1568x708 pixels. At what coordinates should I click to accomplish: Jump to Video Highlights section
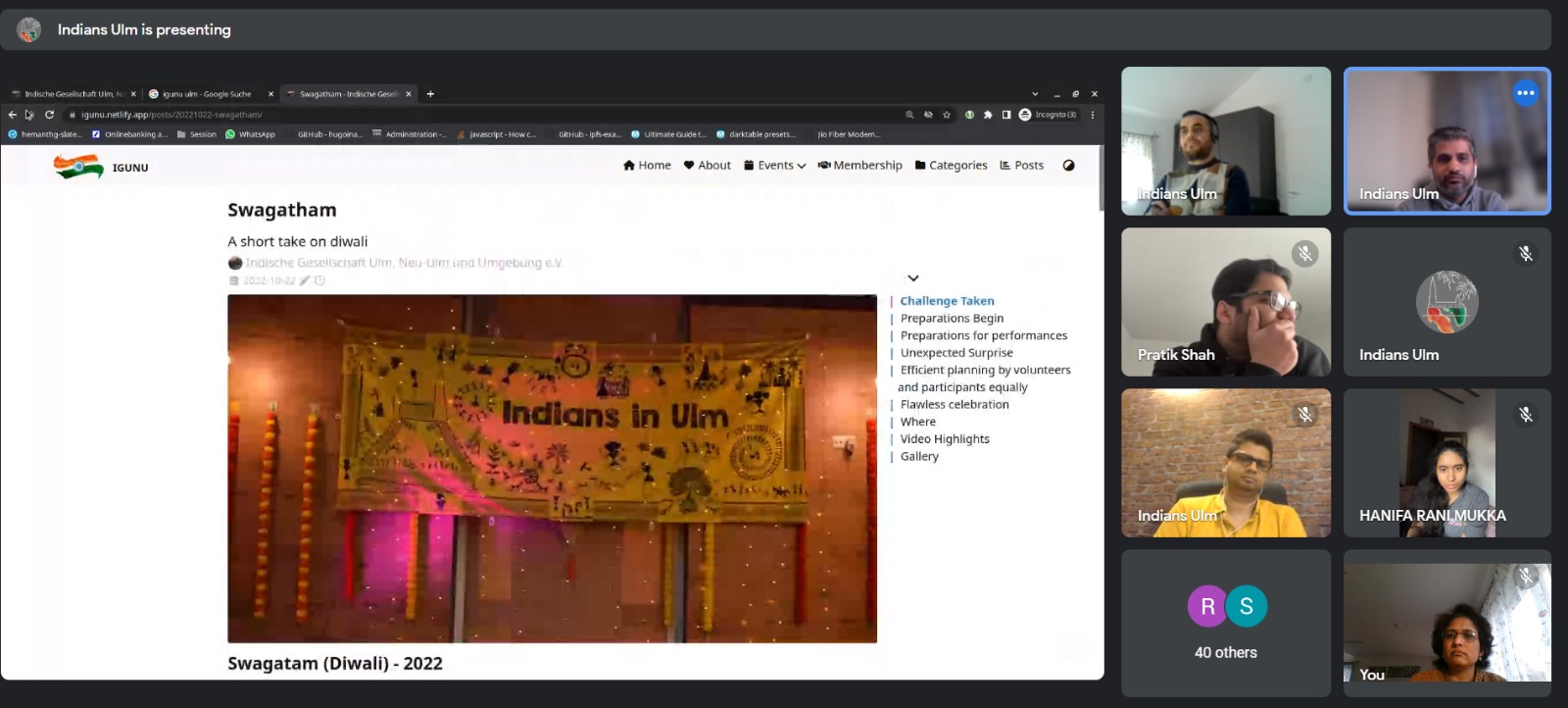pos(945,439)
